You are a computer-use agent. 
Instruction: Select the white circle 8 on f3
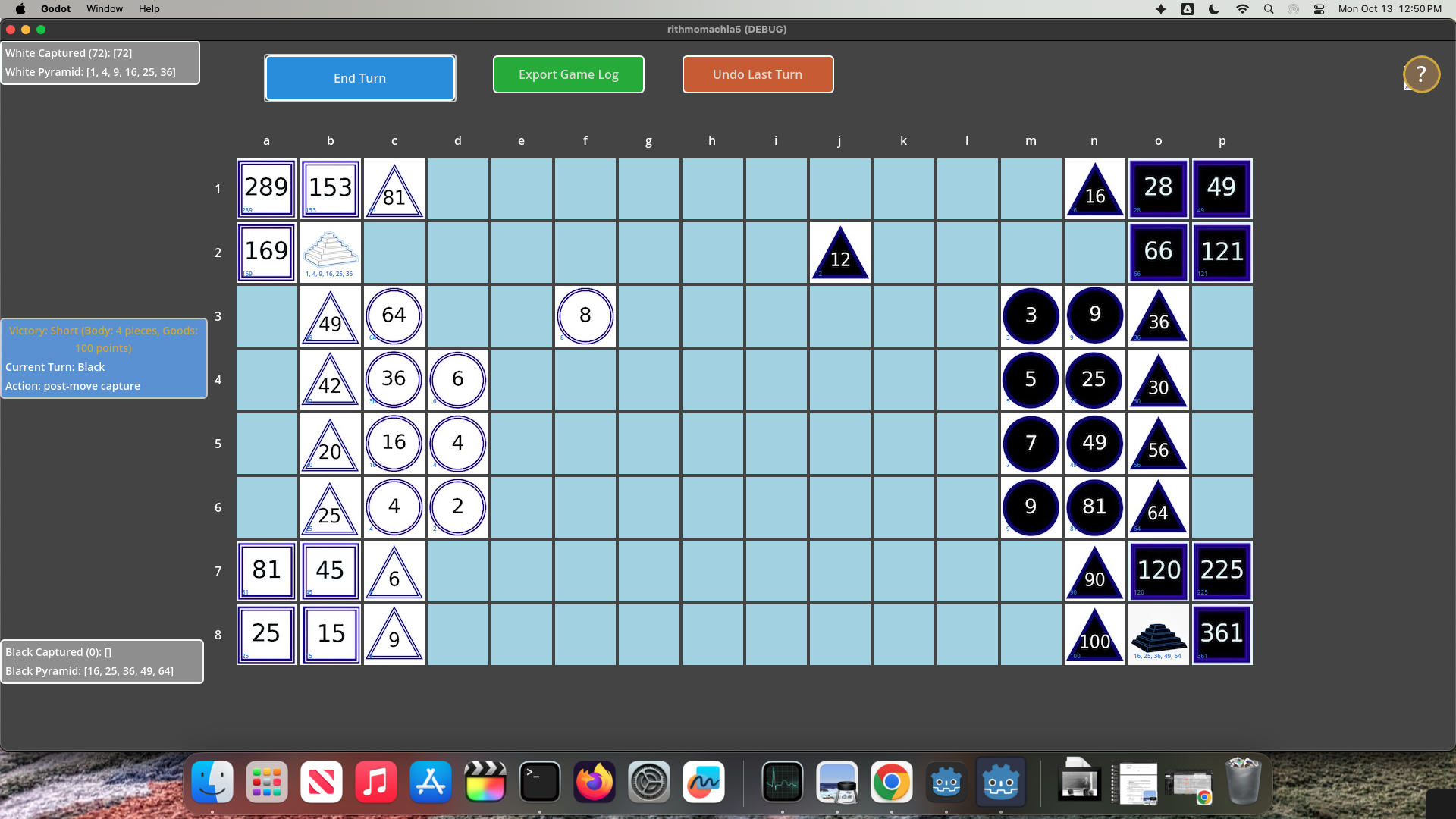pos(585,316)
